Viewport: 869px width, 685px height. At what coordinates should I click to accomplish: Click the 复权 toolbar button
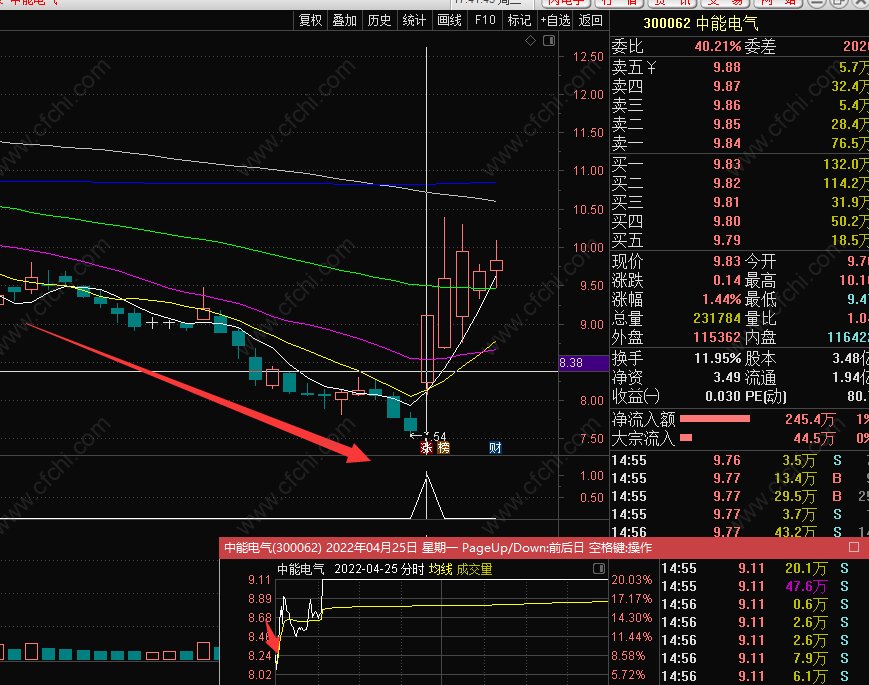coord(310,21)
